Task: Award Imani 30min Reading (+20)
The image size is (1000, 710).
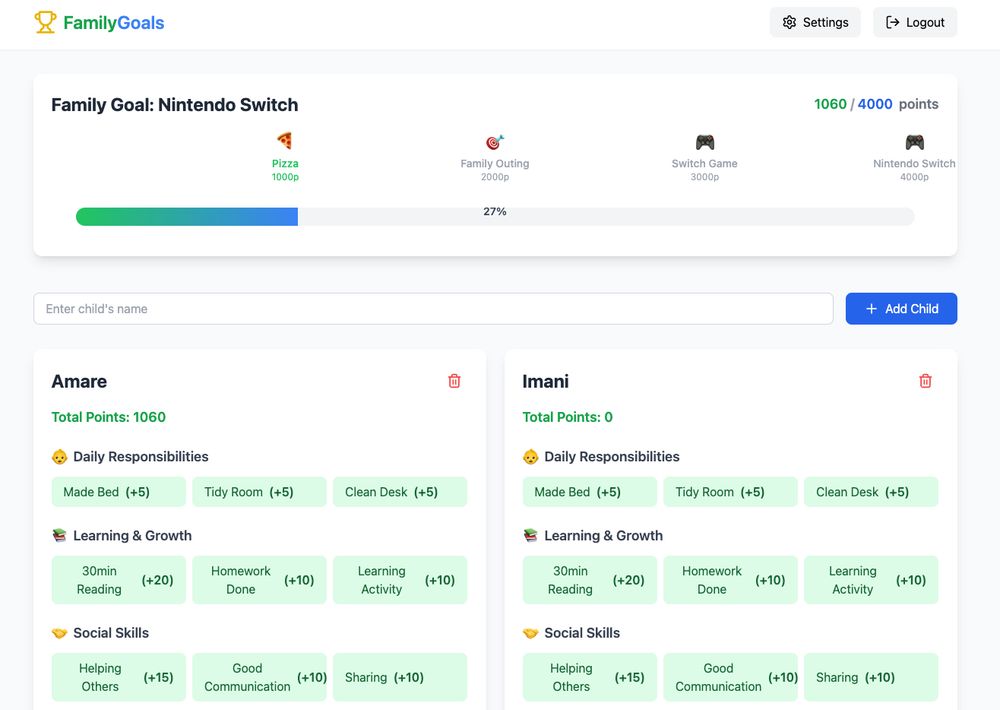Action: pyautogui.click(x=590, y=580)
